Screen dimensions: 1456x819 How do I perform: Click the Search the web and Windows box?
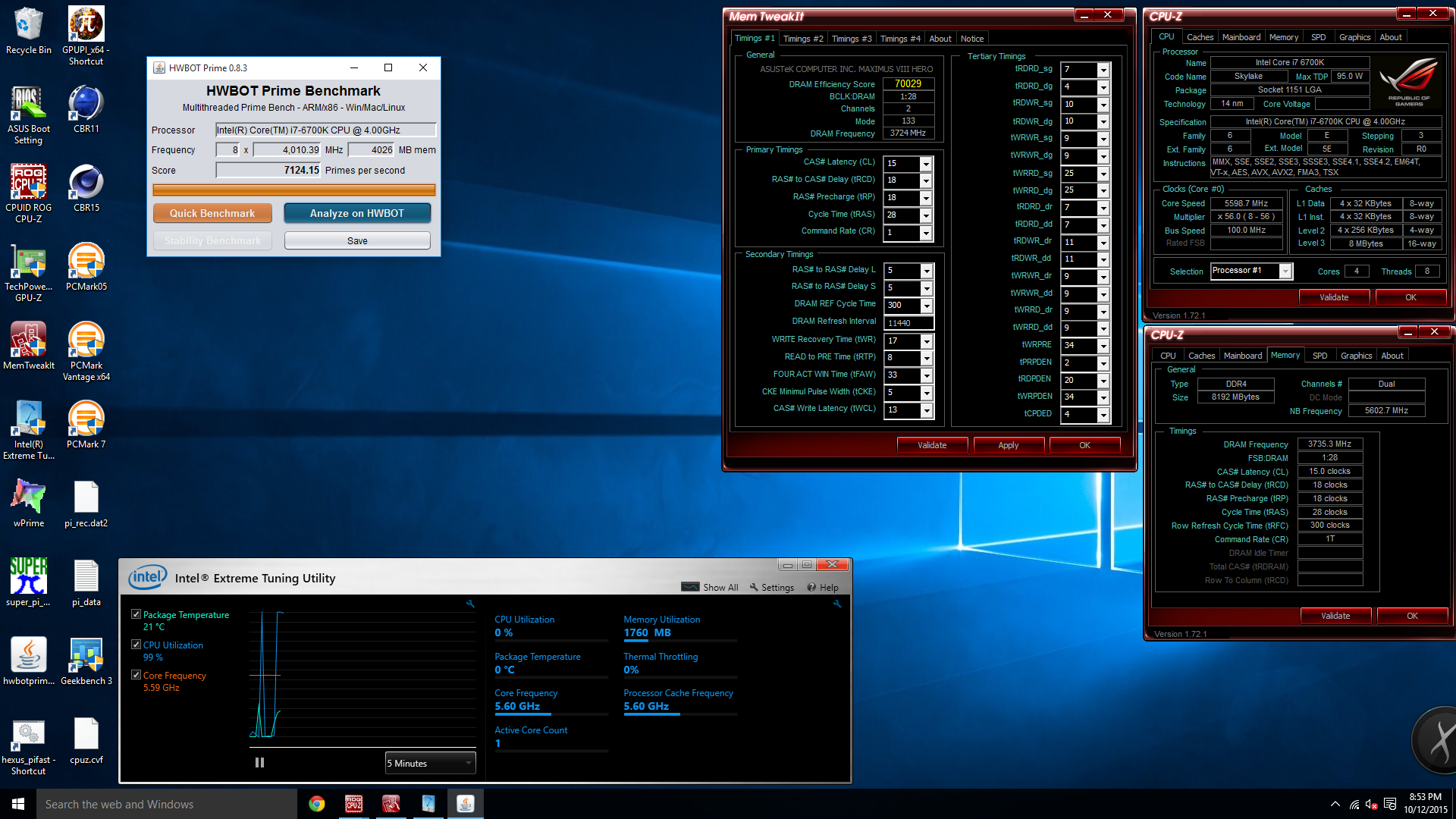point(167,804)
